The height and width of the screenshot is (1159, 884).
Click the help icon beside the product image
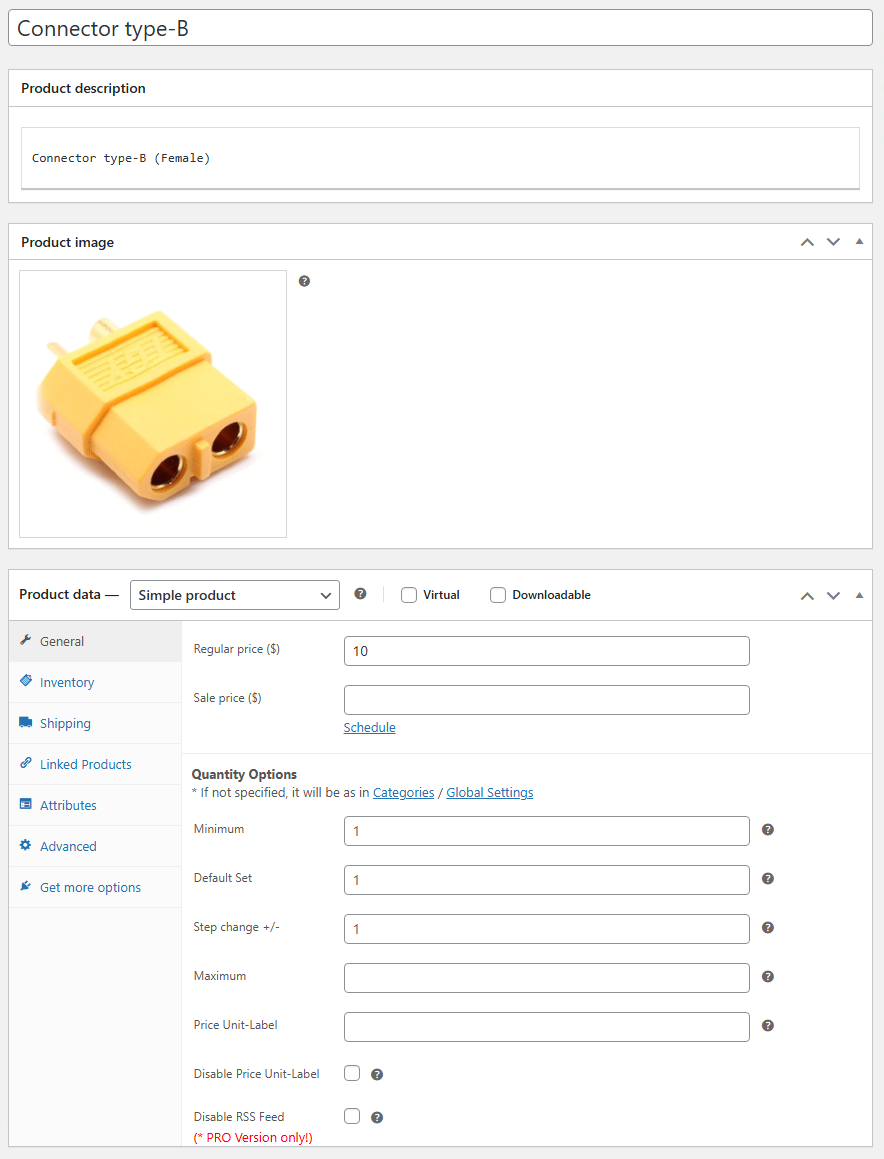click(304, 281)
